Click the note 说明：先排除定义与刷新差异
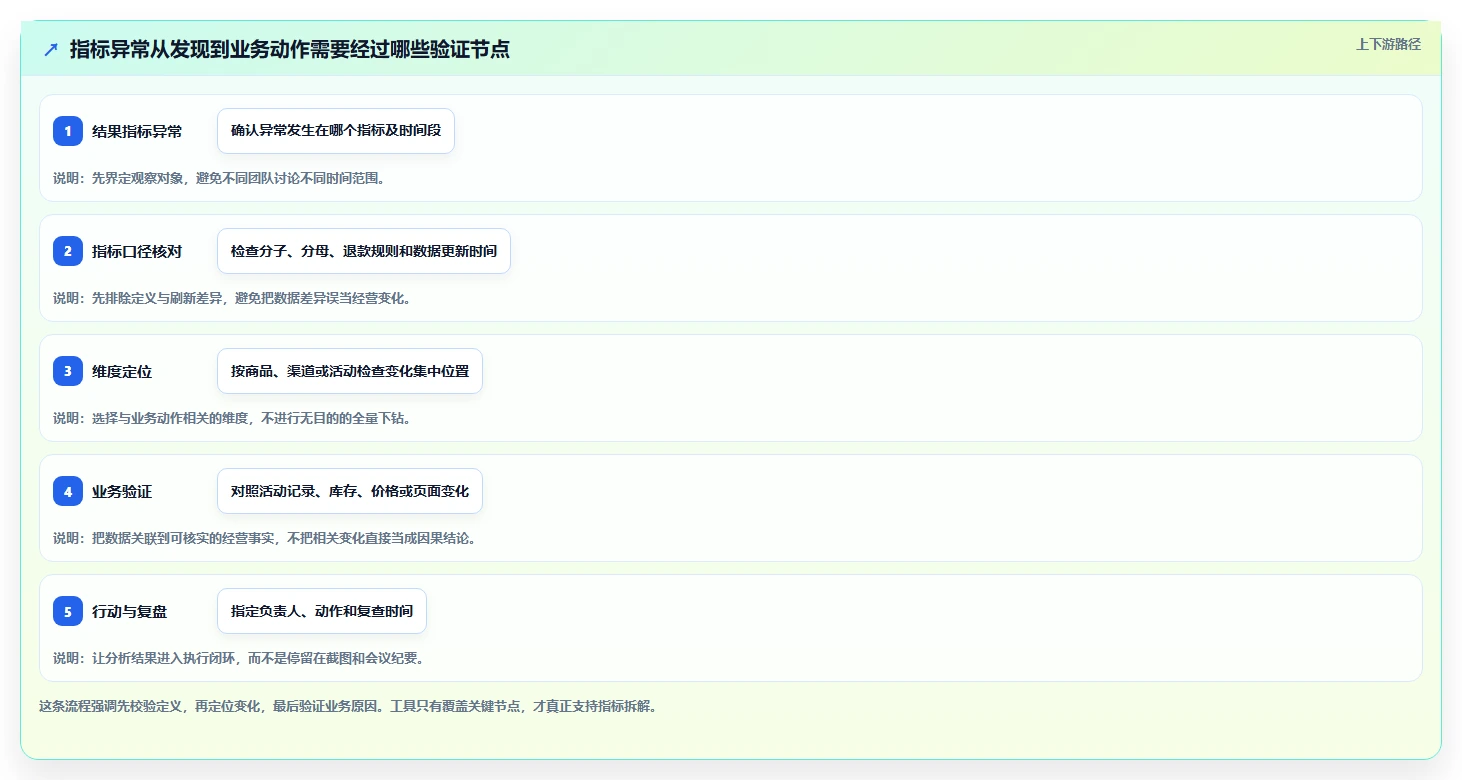 (x=232, y=298)
